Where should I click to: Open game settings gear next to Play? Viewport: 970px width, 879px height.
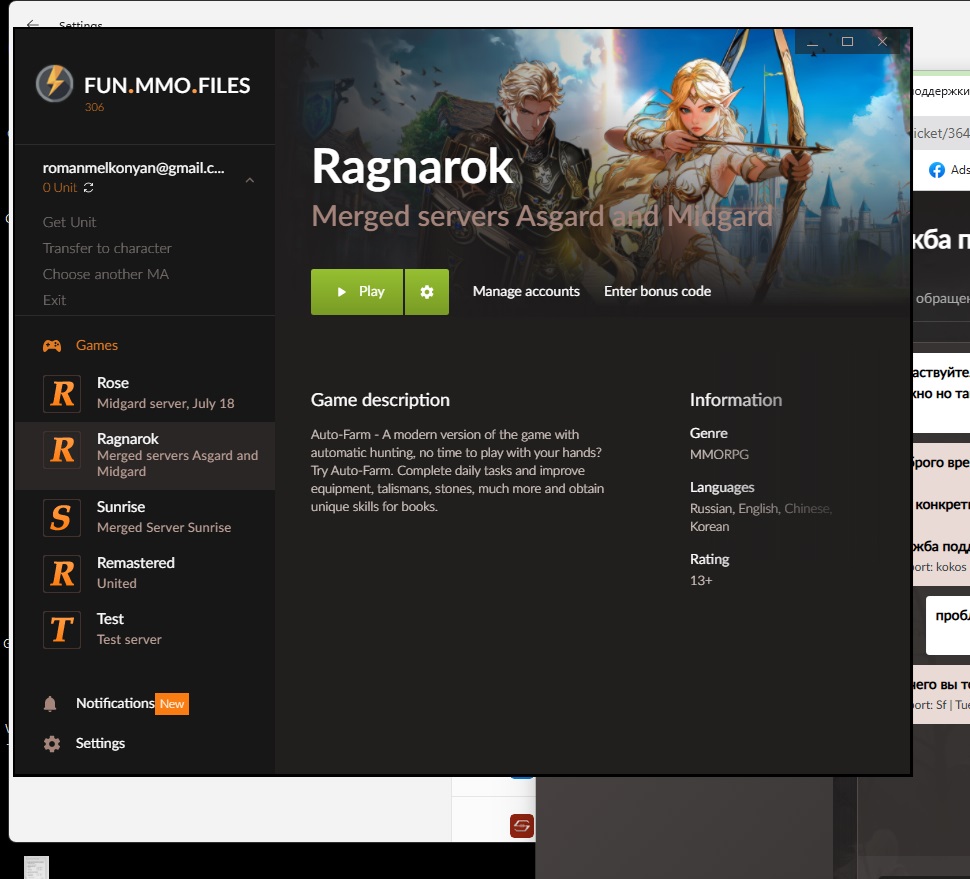point(427,292)
